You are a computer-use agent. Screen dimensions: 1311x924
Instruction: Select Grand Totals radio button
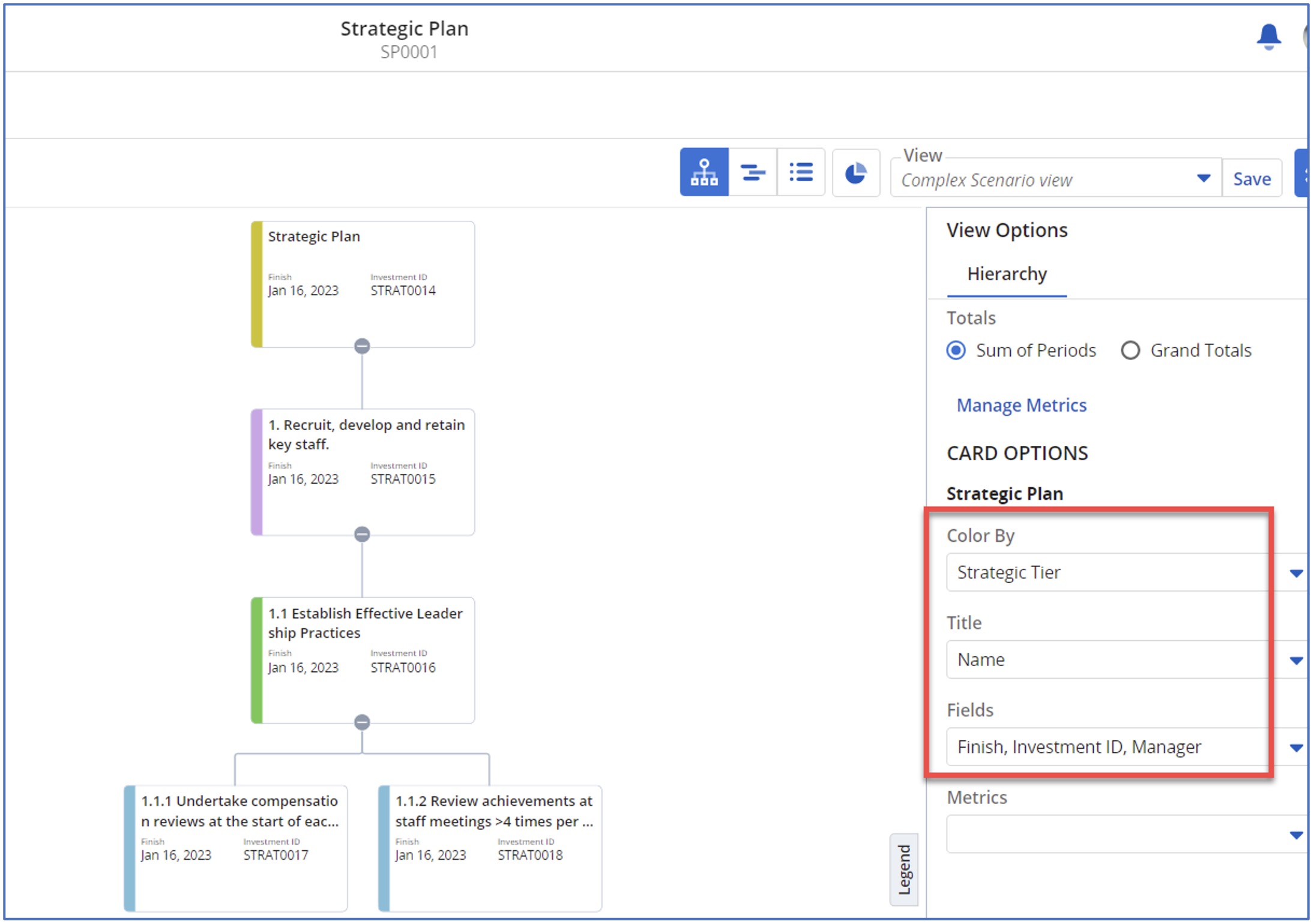click(1130, 350)
